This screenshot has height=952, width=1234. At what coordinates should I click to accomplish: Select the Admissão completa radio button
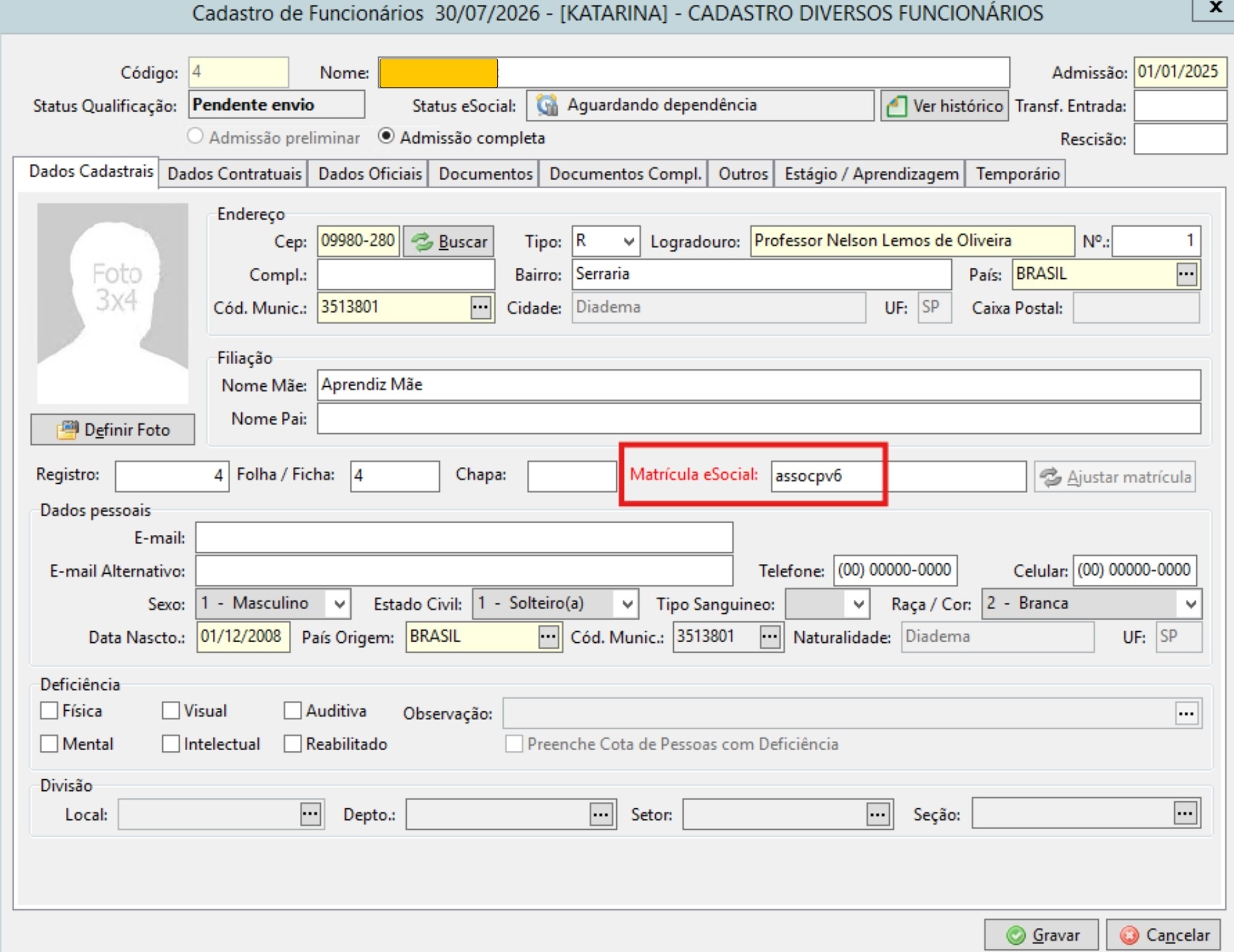[386, 136]
